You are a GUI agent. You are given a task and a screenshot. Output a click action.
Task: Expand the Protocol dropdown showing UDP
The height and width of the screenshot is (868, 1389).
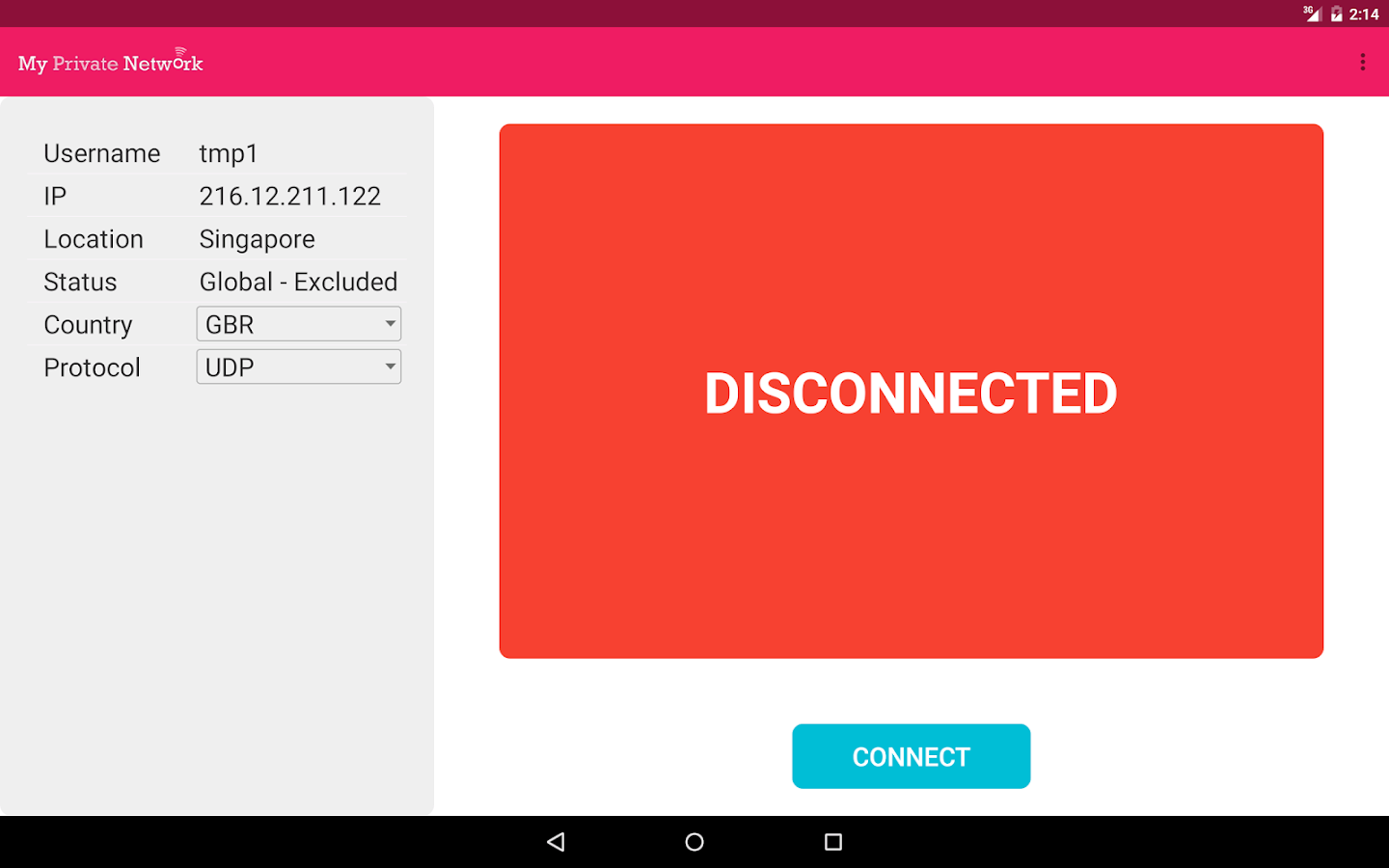tap(299, 366)
